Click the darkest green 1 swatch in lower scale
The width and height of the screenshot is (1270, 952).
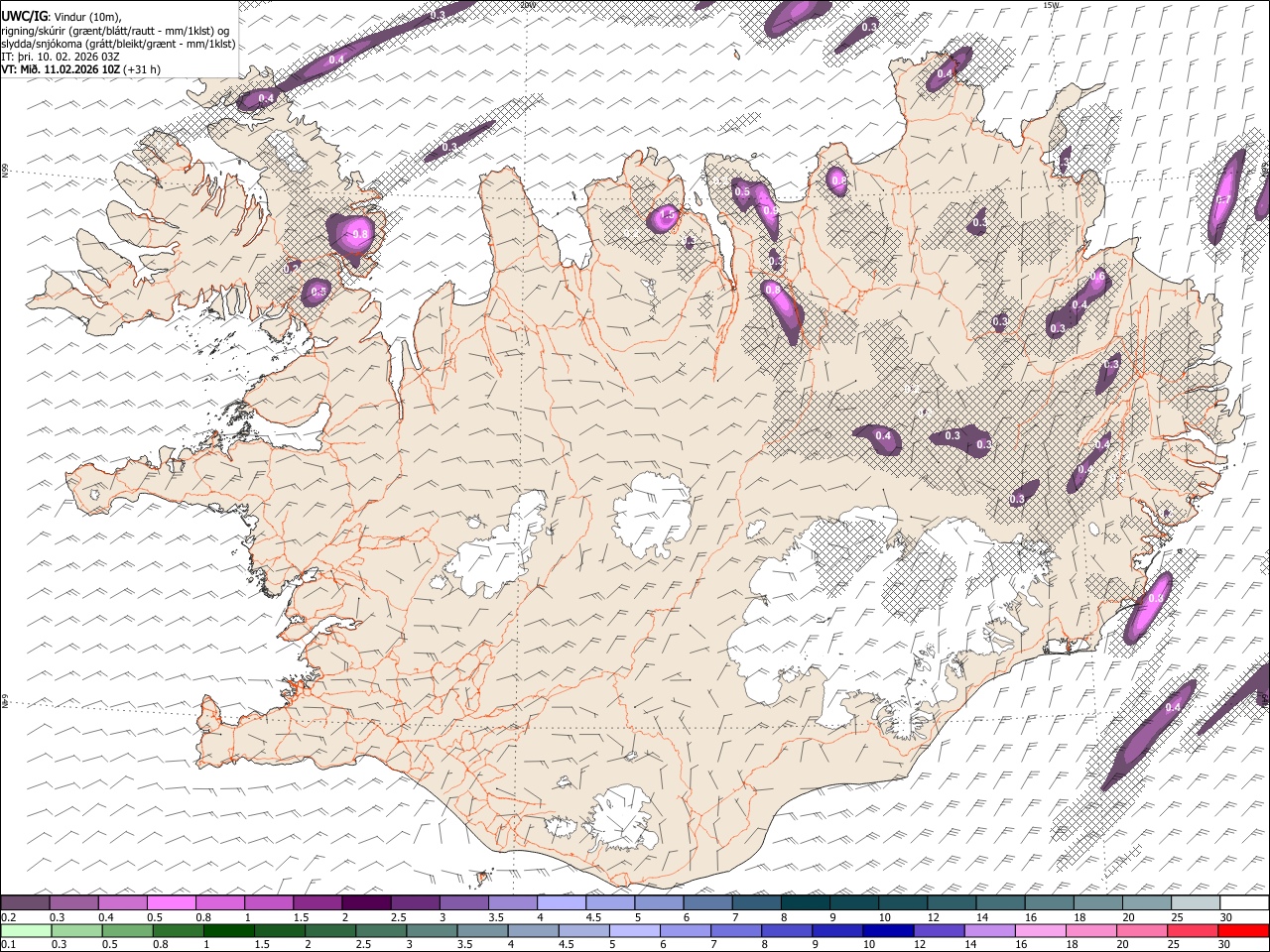click(x=228, y=931)
